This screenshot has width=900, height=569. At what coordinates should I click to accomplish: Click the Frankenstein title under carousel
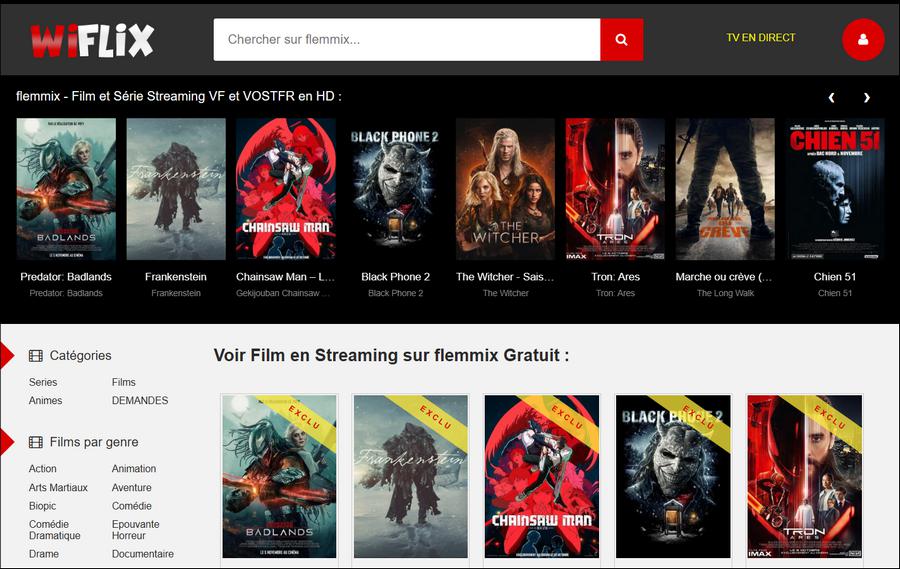pyautogui.click(x=176, y=277)
